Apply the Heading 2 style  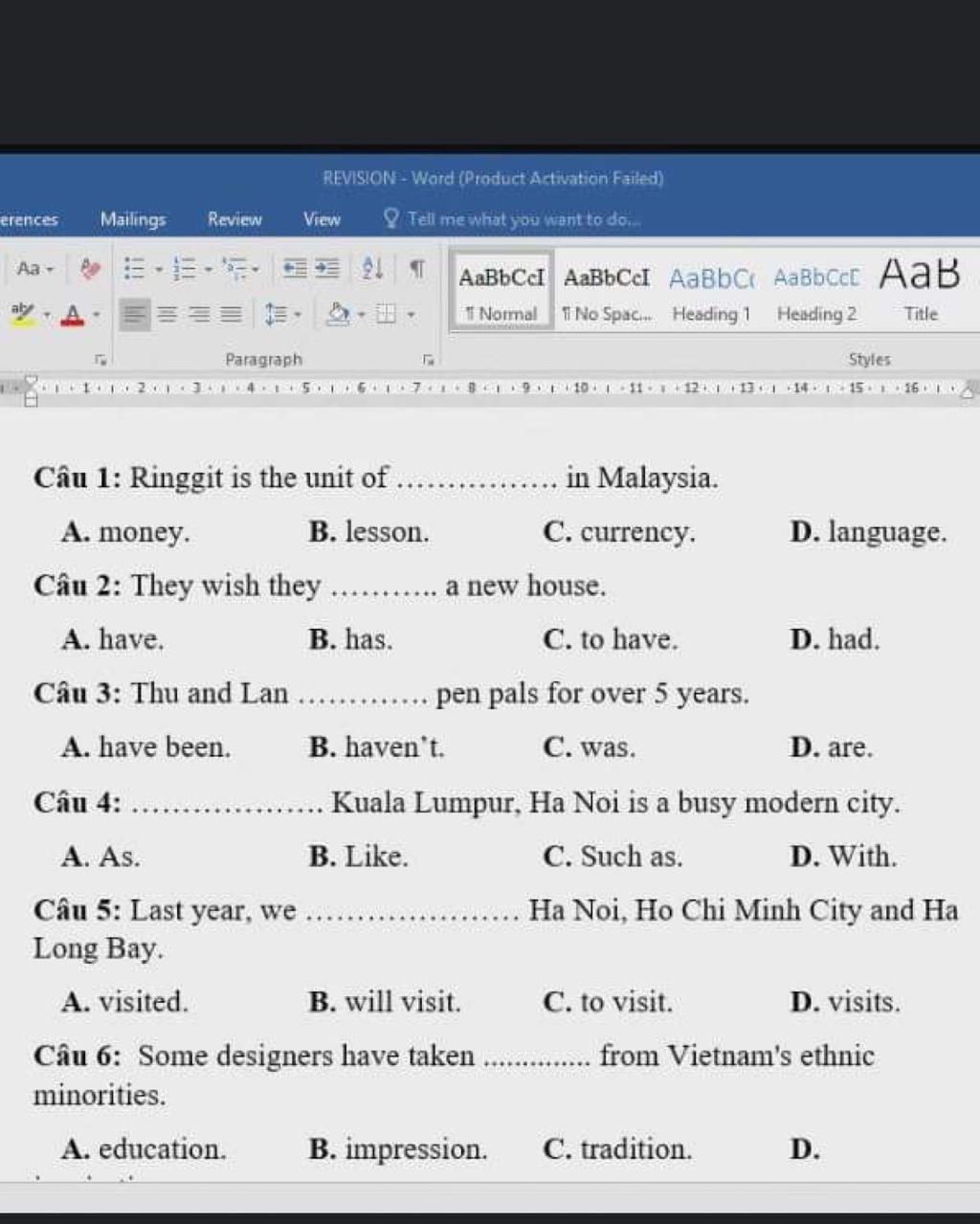[x=816, y=291]
